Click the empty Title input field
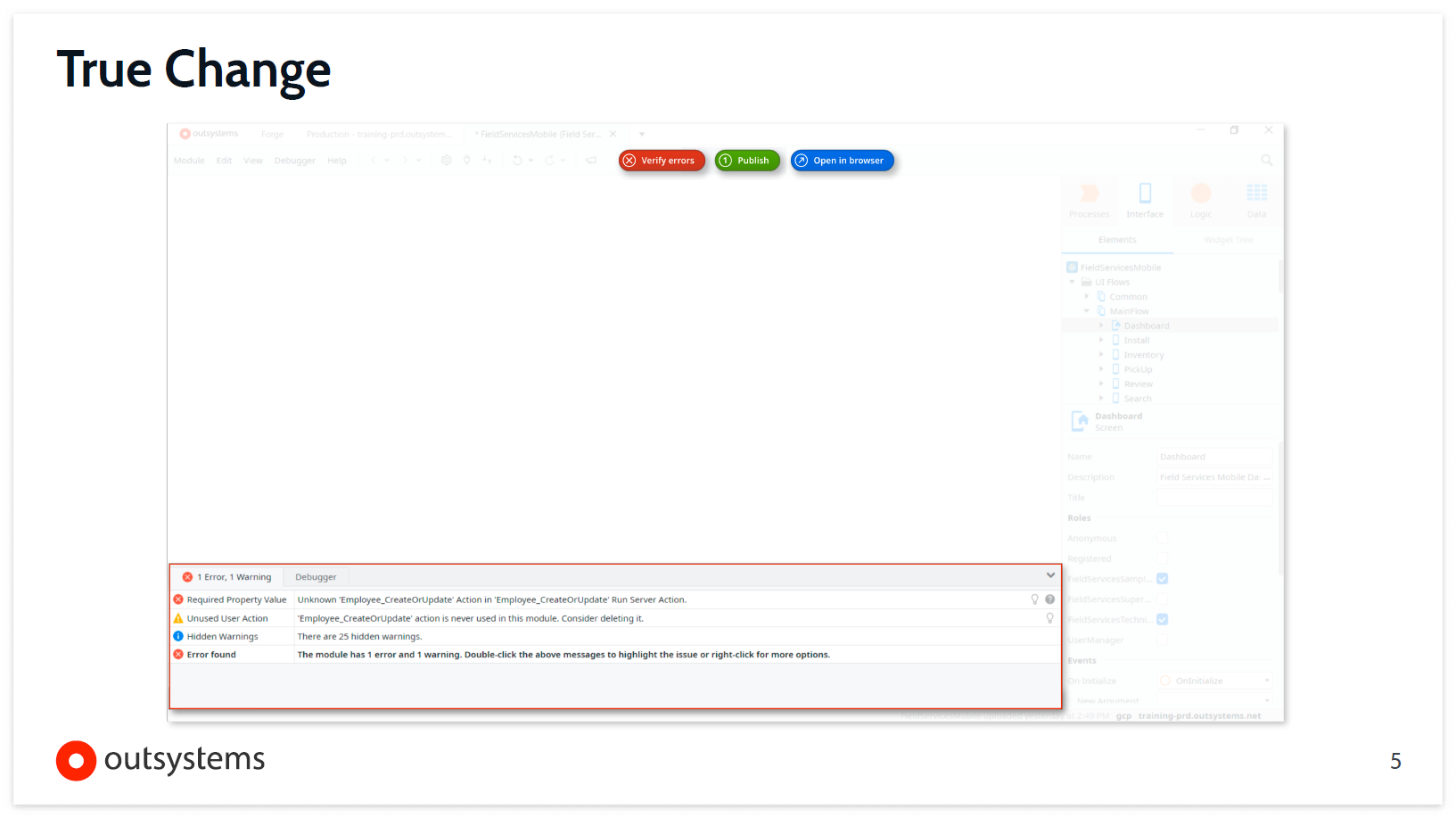The height and width of the screenshot is (818, 1456). click(x=1213, y=498)
